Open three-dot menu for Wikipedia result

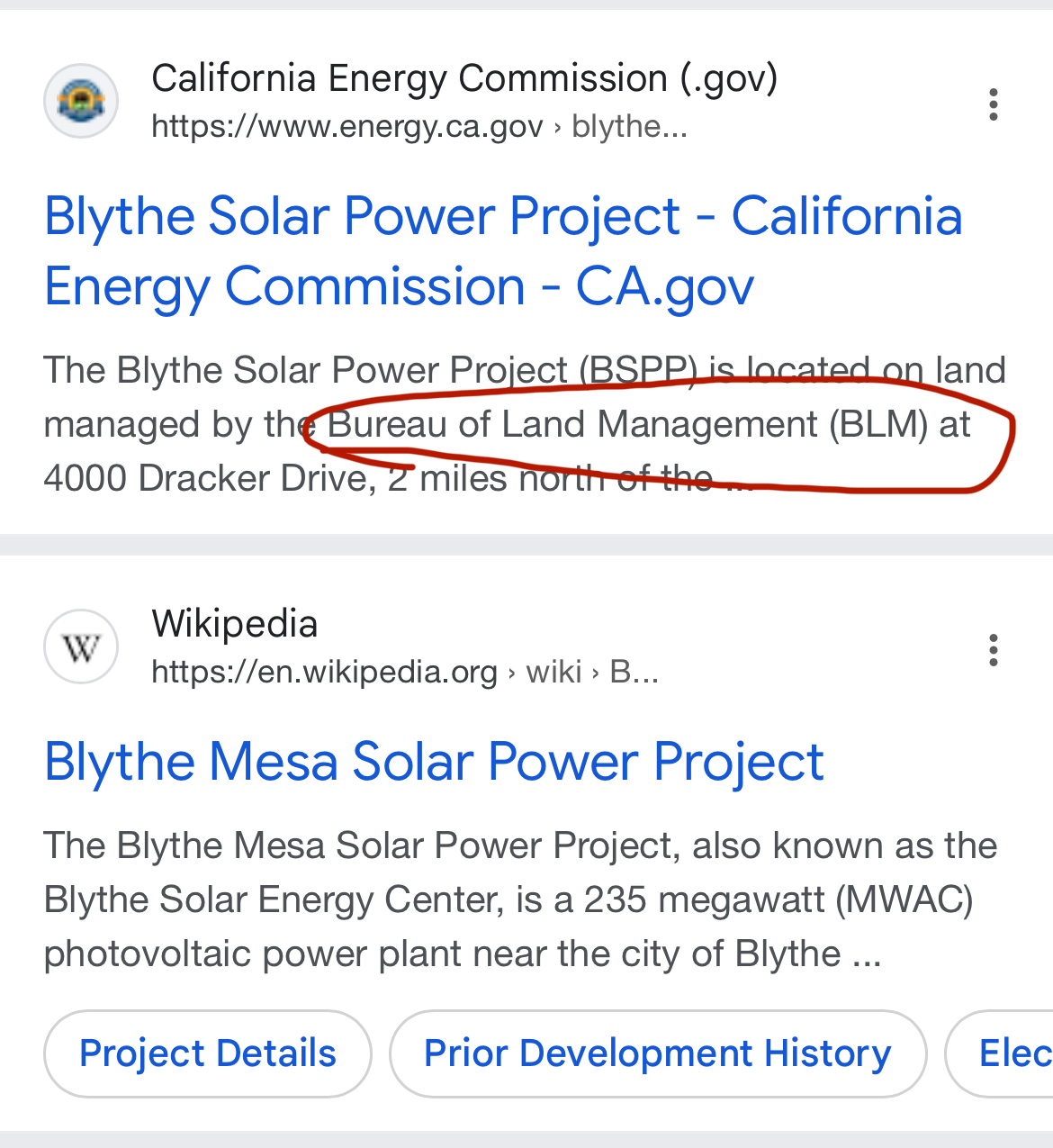click(x=993, y=650)
